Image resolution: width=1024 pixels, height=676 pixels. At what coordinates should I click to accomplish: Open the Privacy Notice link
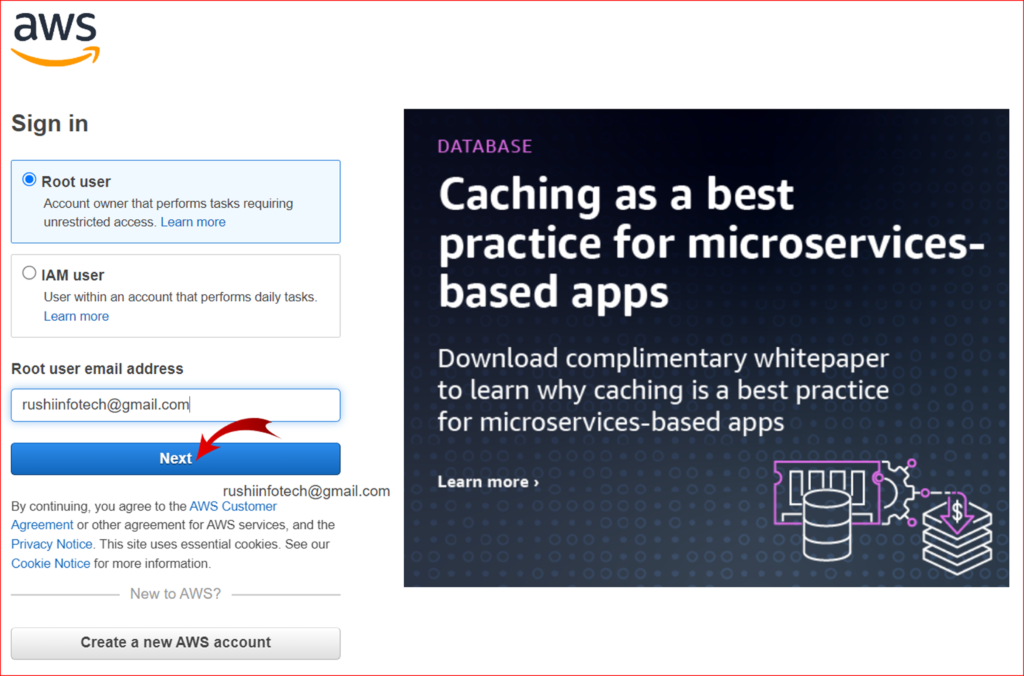tap(52, 544)
